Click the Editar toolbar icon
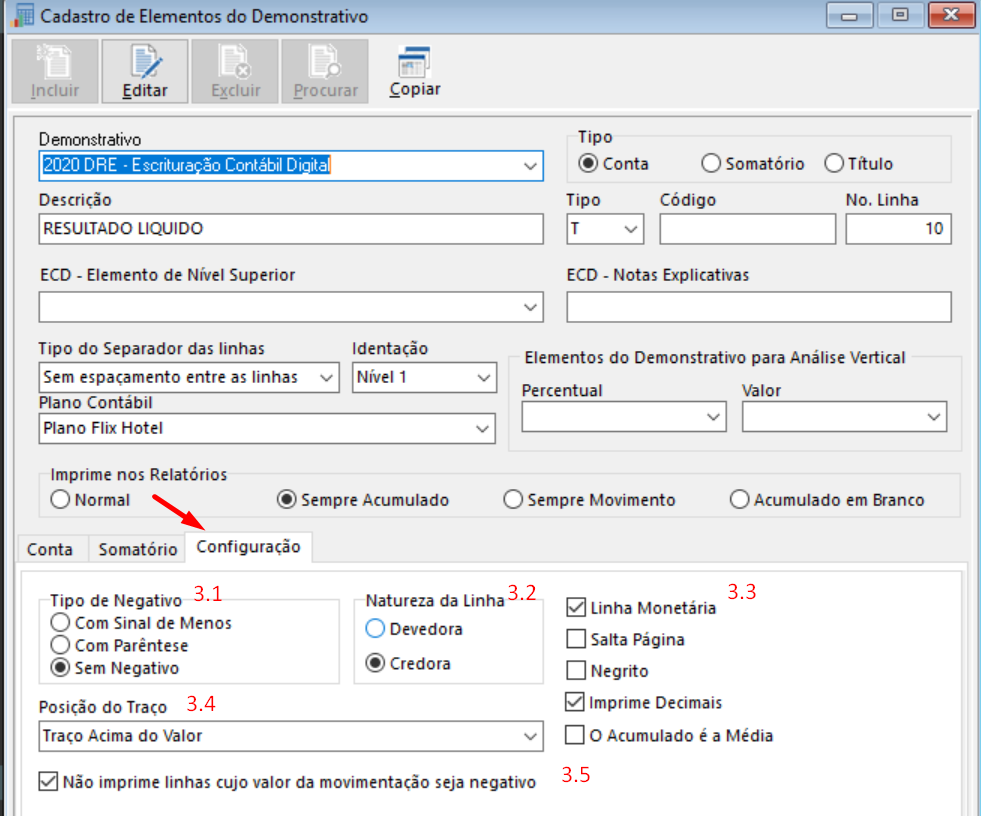The height and width of the screenshot is (816, 981). tap(145, 71)
